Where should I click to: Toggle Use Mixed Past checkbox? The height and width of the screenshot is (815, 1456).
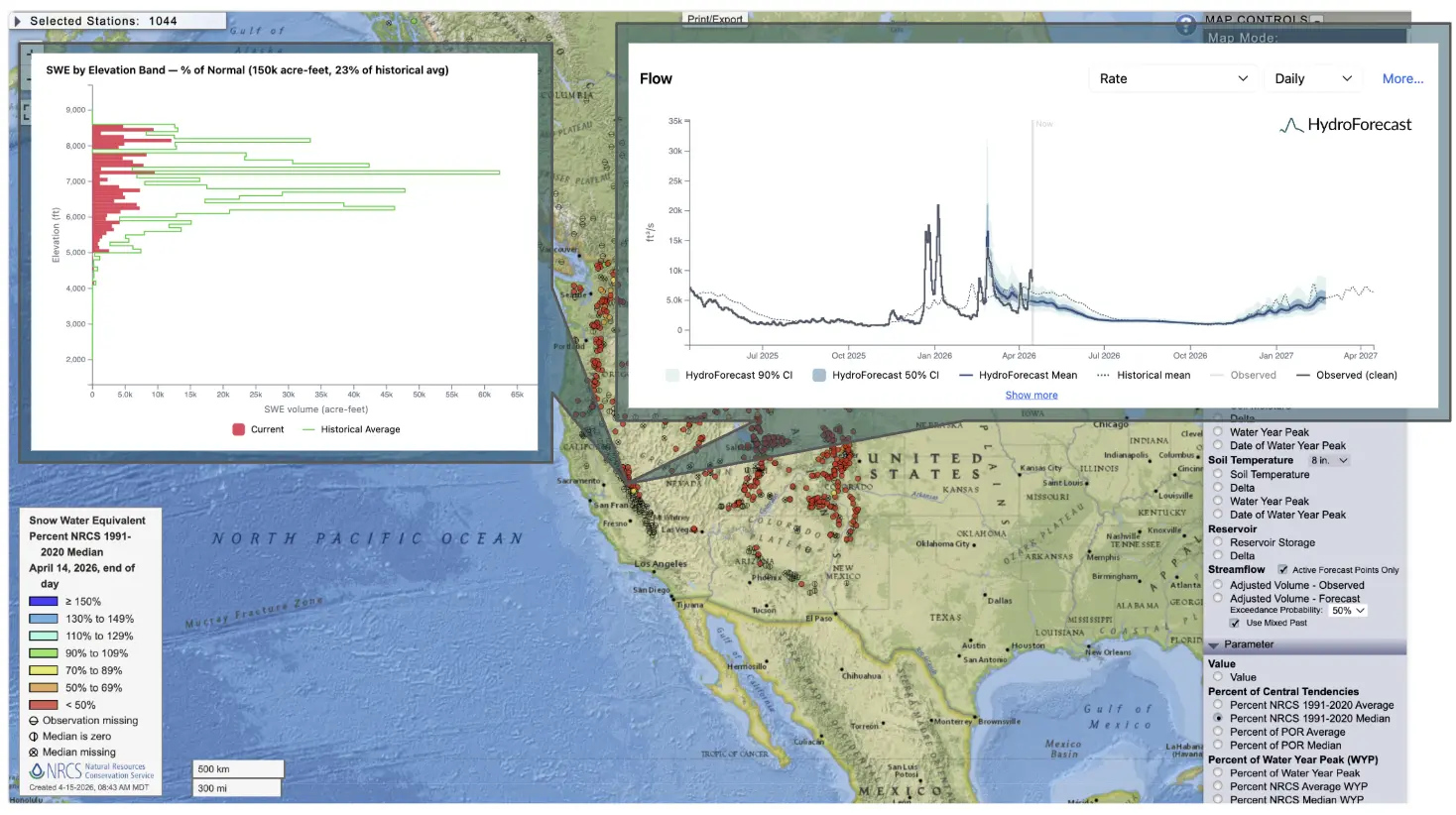coord(1235,624)
